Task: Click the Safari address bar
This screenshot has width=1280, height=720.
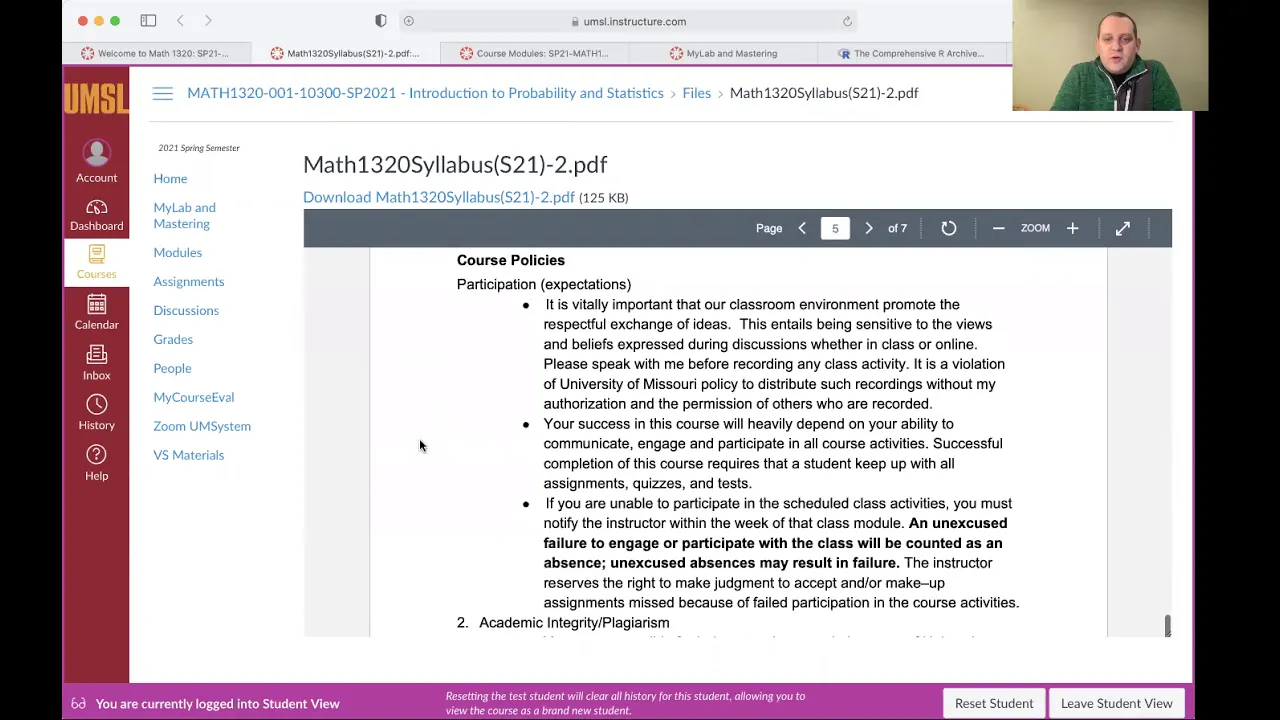Action: click(628, 21)
